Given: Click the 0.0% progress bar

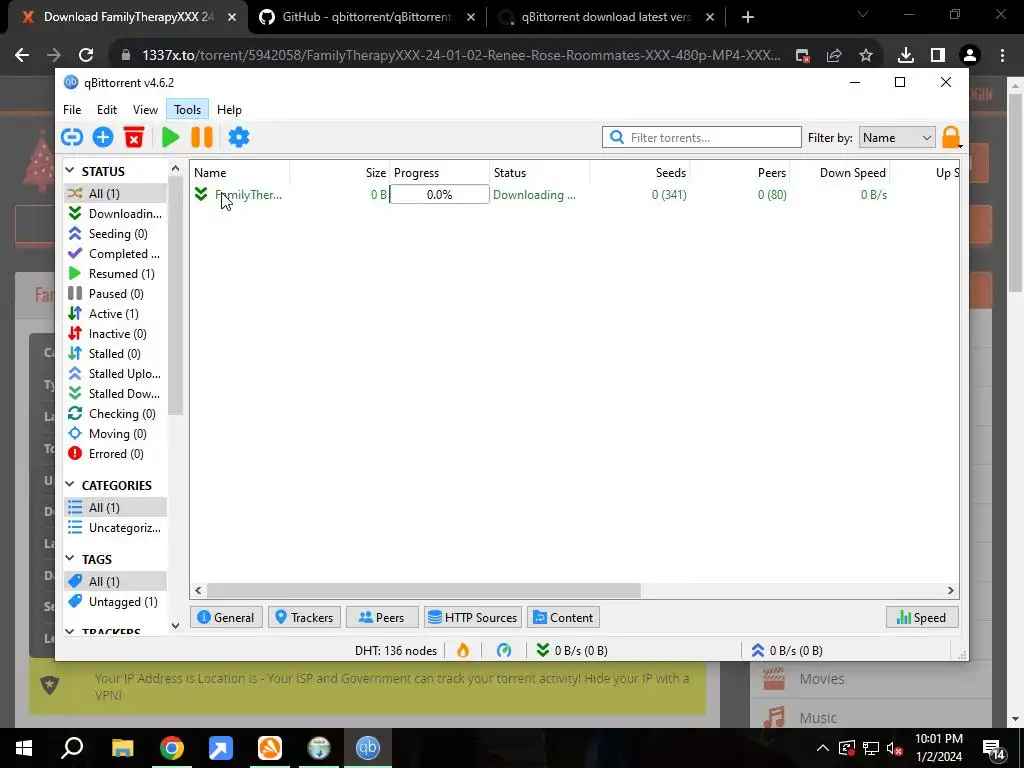Looking at the screenshot, I should pyautogui.click(x=440, y=195).
